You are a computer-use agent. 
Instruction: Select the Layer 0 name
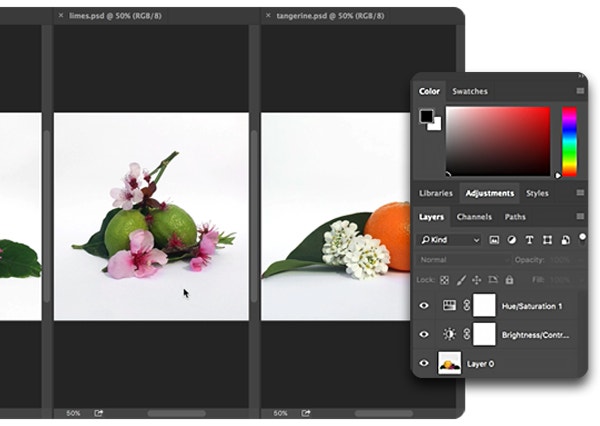[480, 364]
